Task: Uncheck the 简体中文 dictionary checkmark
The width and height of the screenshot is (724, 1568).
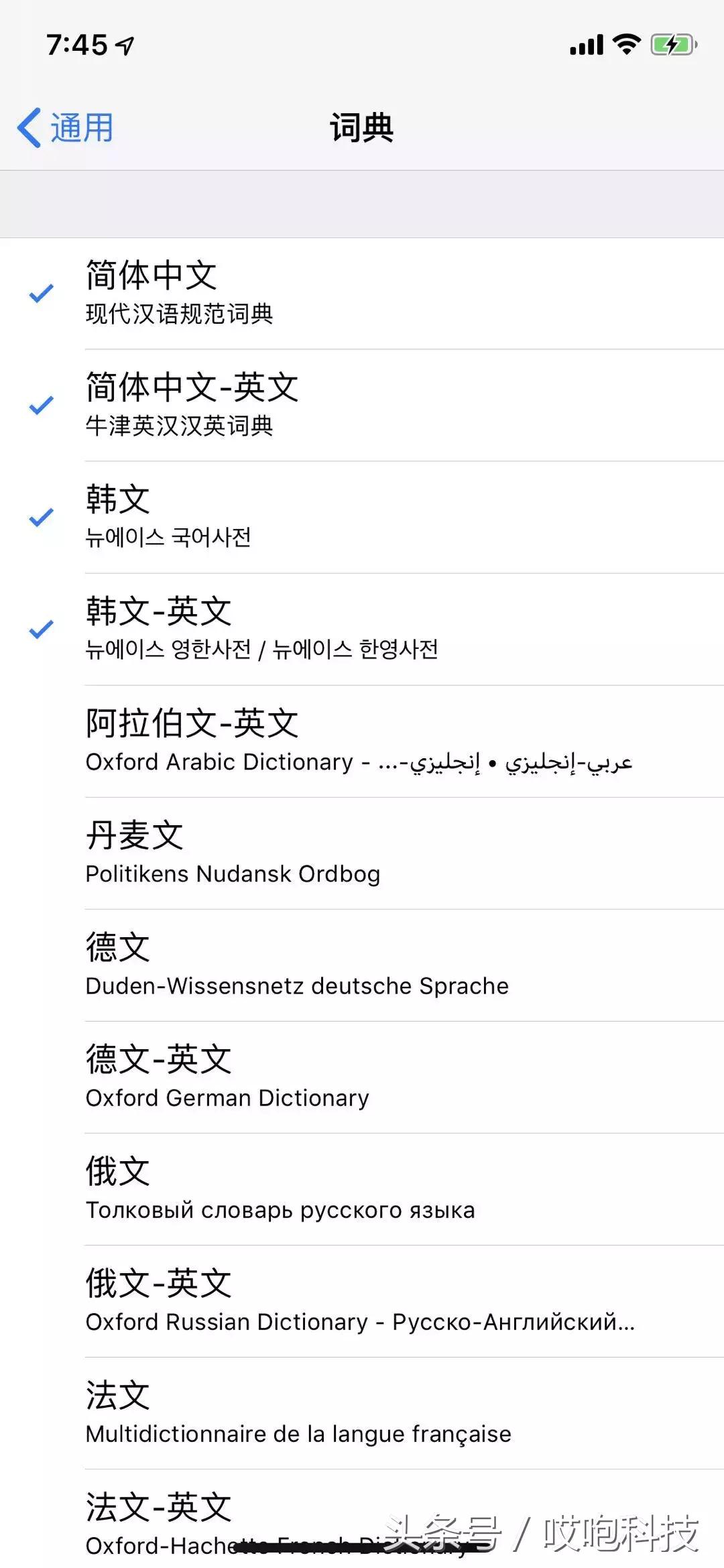Action: [x=42, y=293]
